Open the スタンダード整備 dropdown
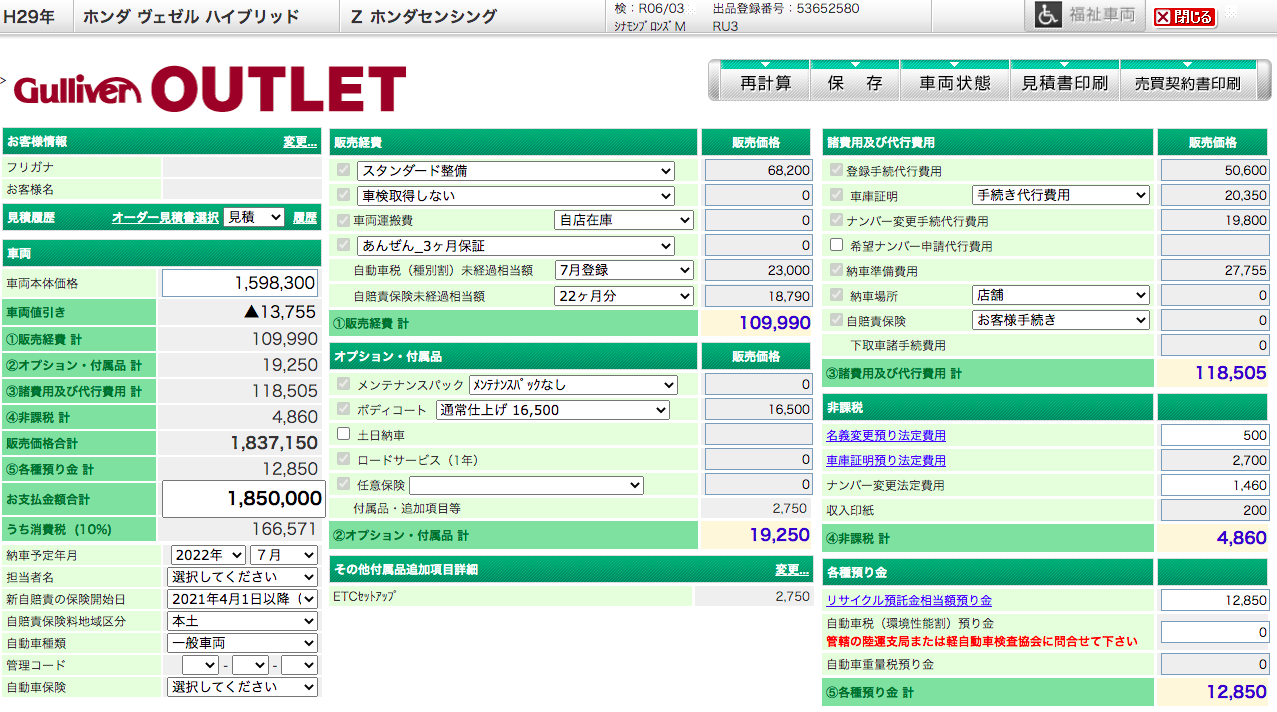Screen dimensions: 1277x712 tap(516, 171)
